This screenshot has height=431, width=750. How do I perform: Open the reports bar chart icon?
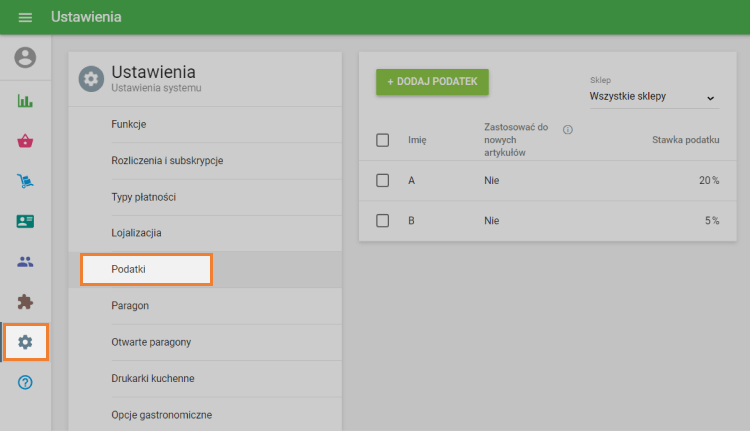pos(25,101)
